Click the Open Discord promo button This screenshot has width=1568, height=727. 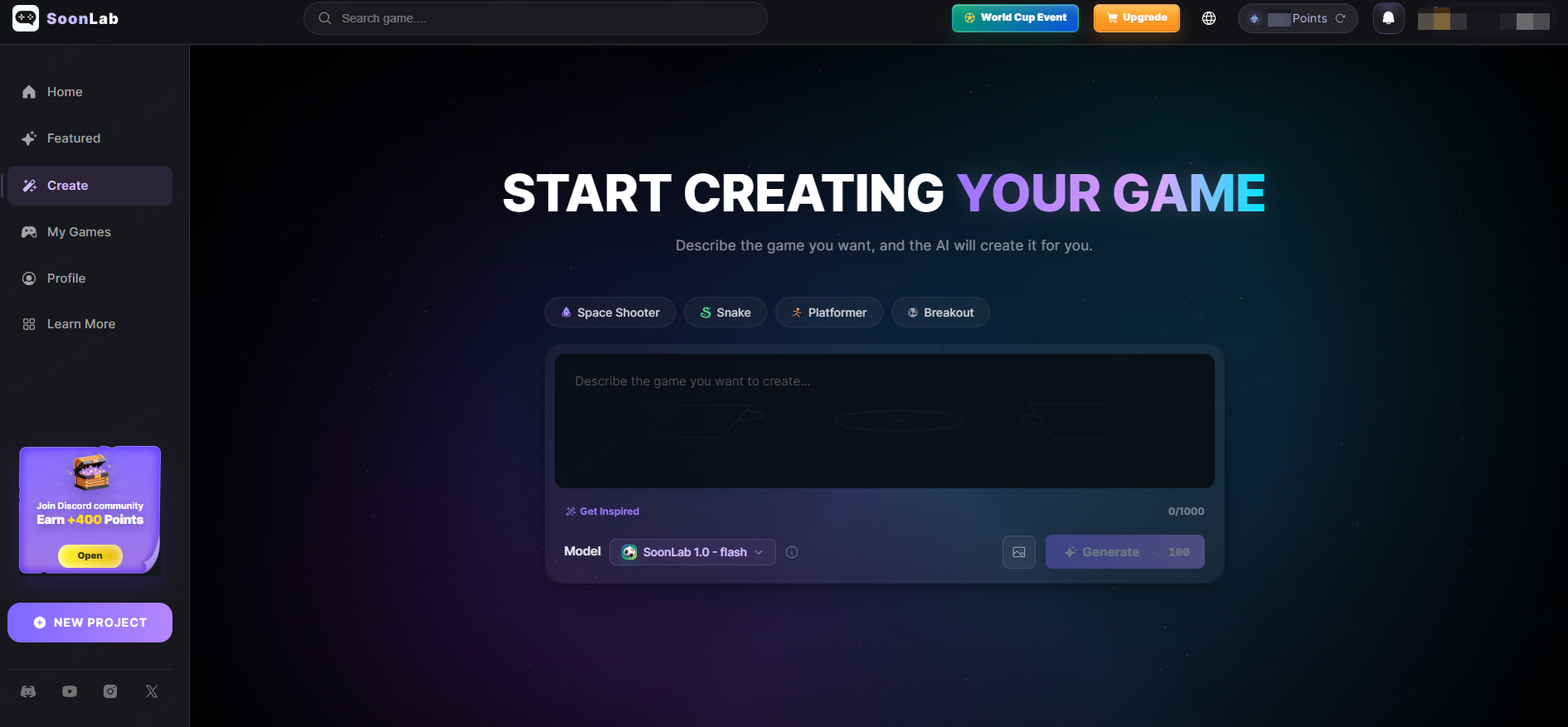tap(90, 555)
